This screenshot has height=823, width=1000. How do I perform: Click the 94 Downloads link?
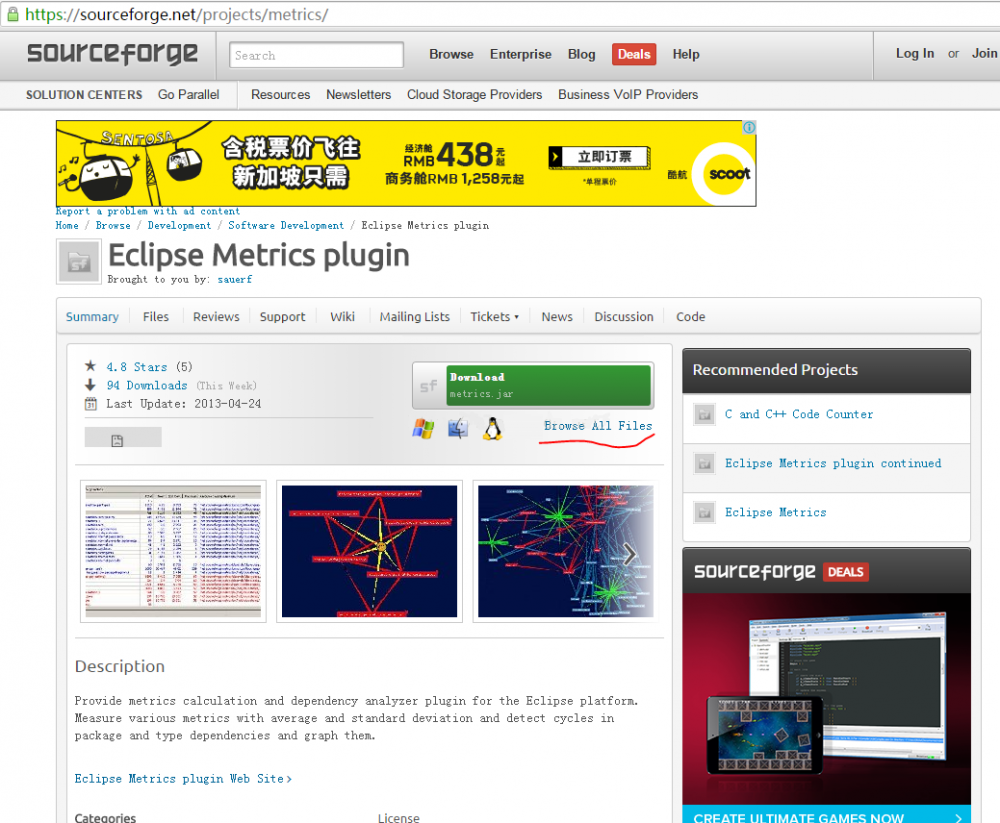(147, 385)
